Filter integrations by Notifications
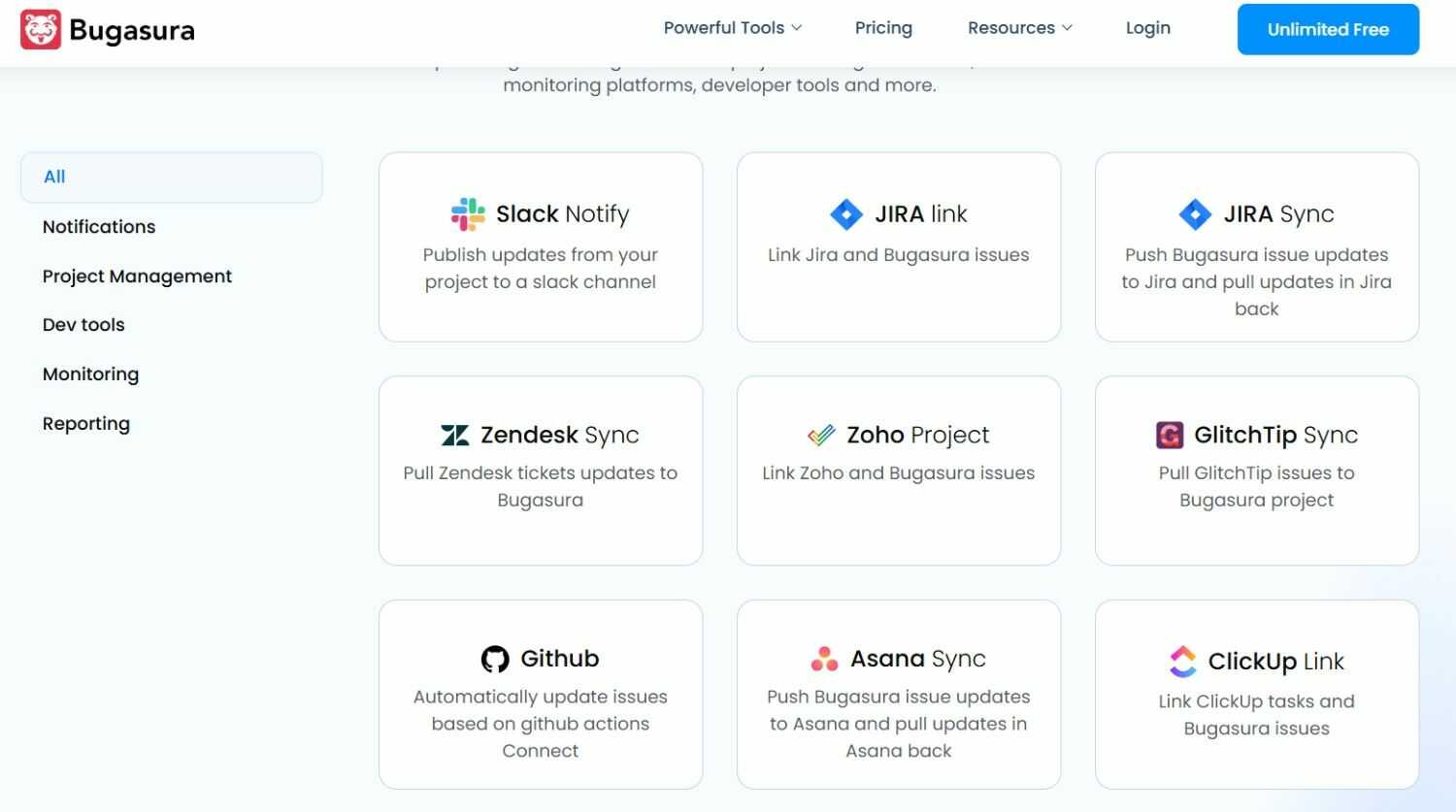Viewport: 1456px width, 812px height. [x=99, y=227]
